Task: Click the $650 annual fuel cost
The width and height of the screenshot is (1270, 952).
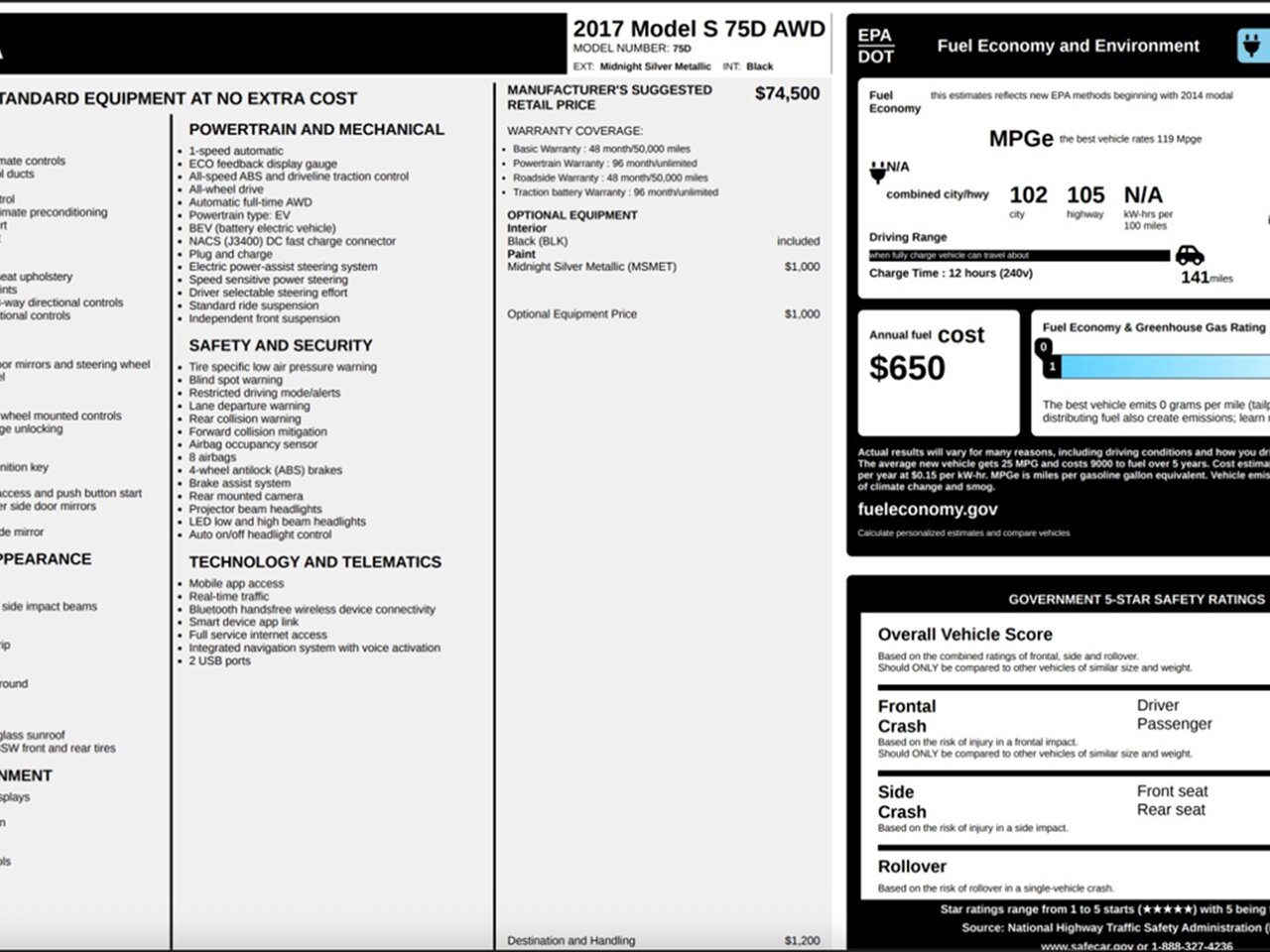Action: [x=907, y=368]
